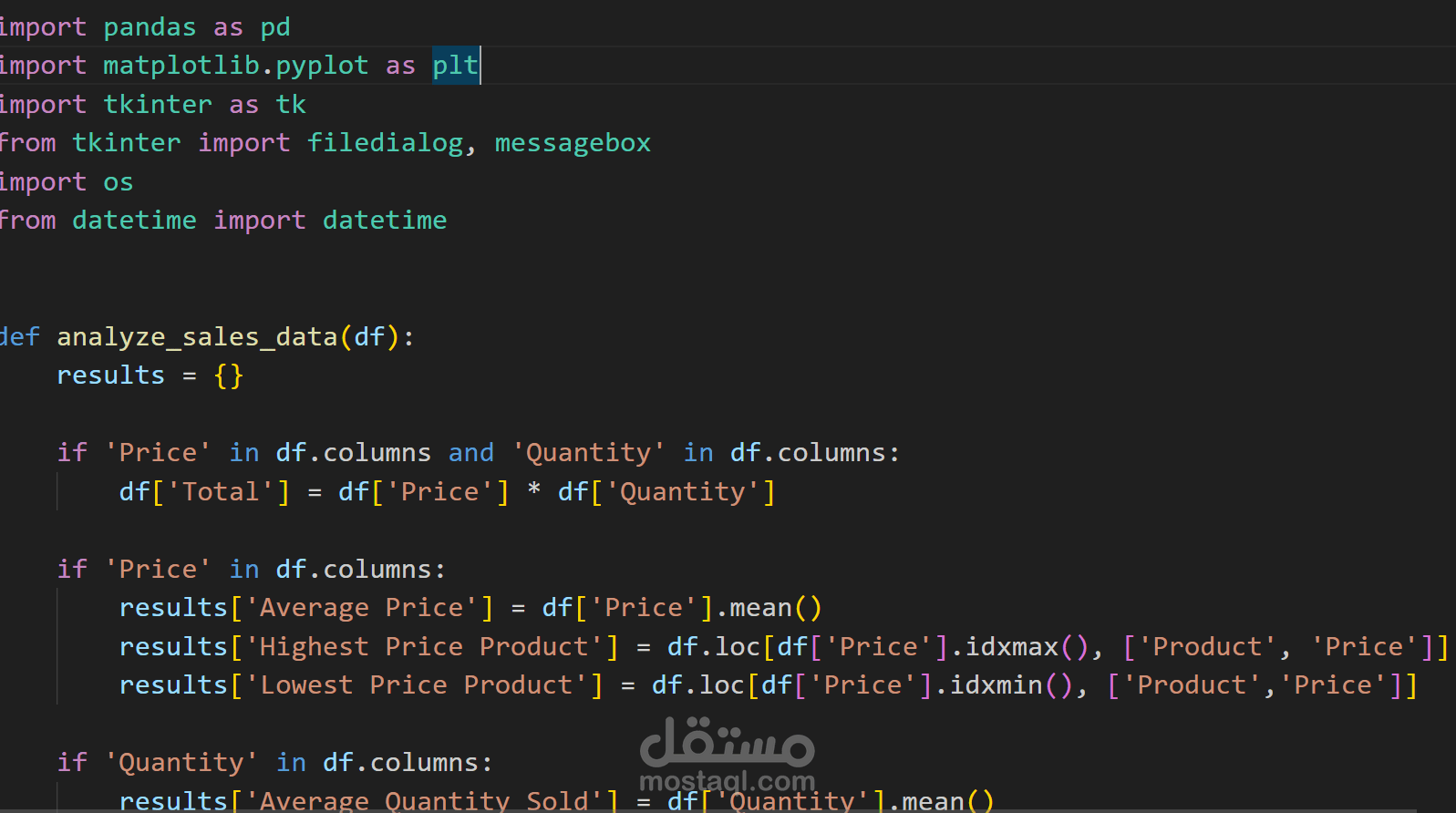The width and height of the screenshot is (1456, 813).
Task: Click the highlighted 'plt' alias
Action: 455,66
